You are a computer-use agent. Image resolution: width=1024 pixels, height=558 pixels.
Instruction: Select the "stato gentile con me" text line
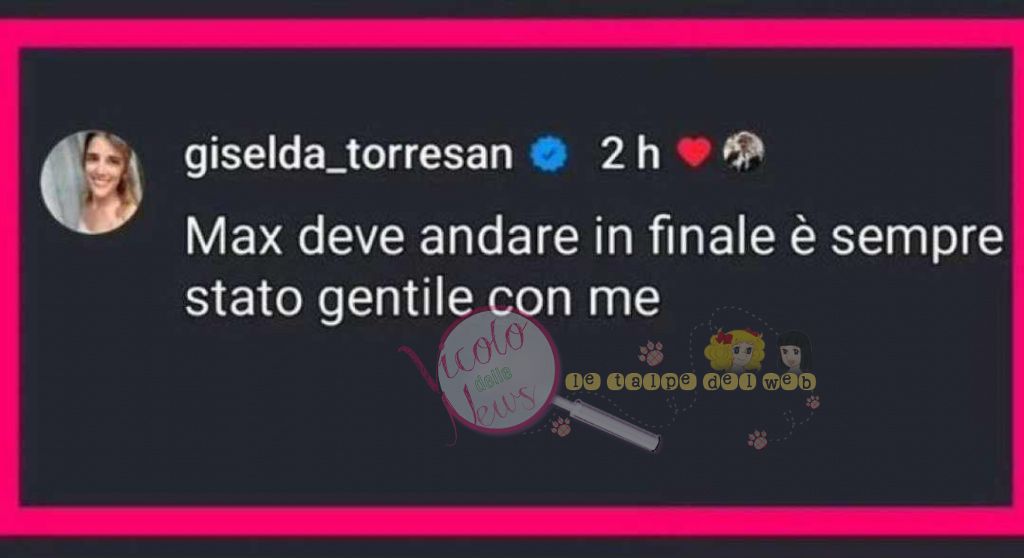point(423,299)
